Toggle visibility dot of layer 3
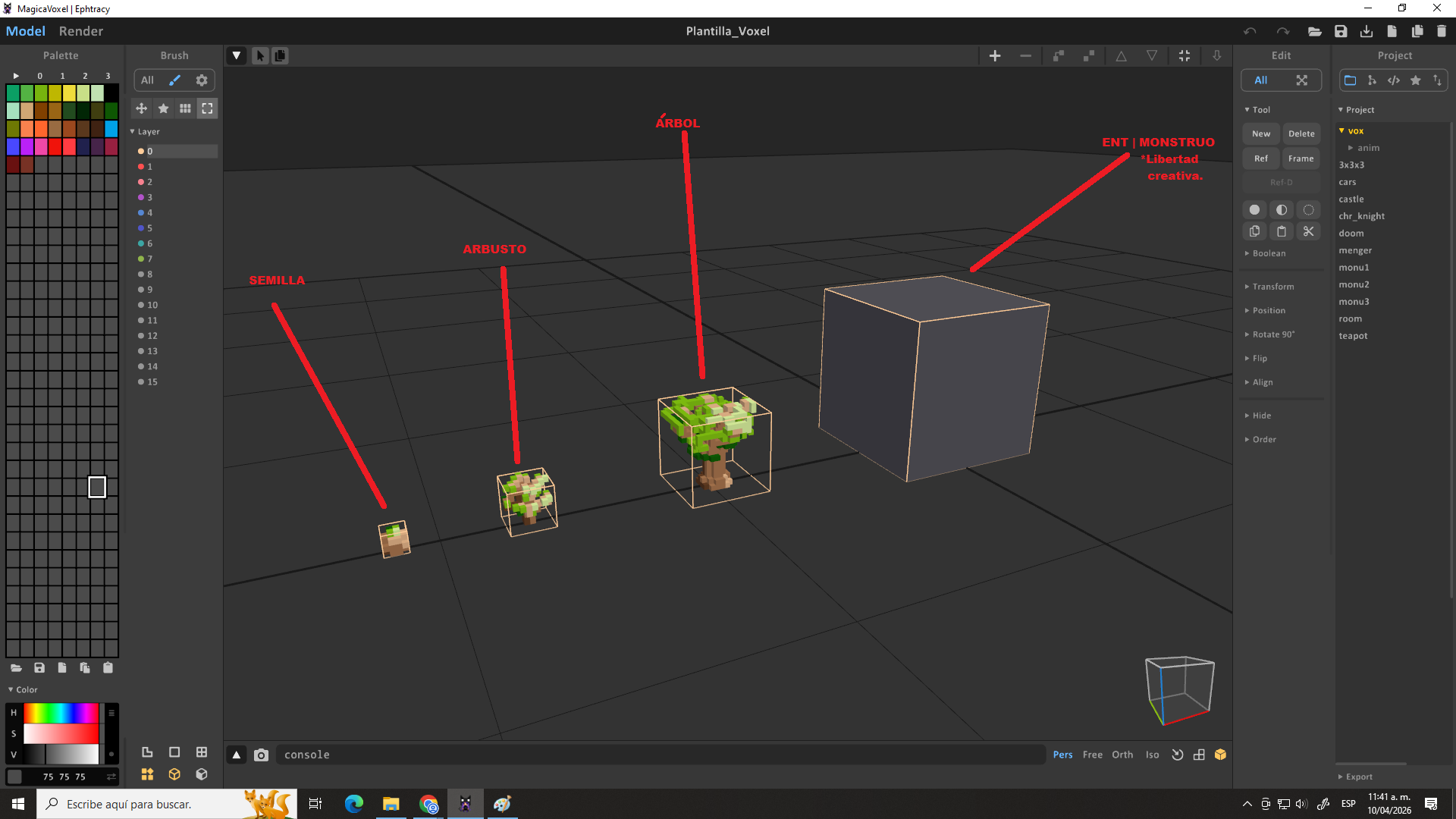This screenshot has width=1456, height=819. [141, 197]
